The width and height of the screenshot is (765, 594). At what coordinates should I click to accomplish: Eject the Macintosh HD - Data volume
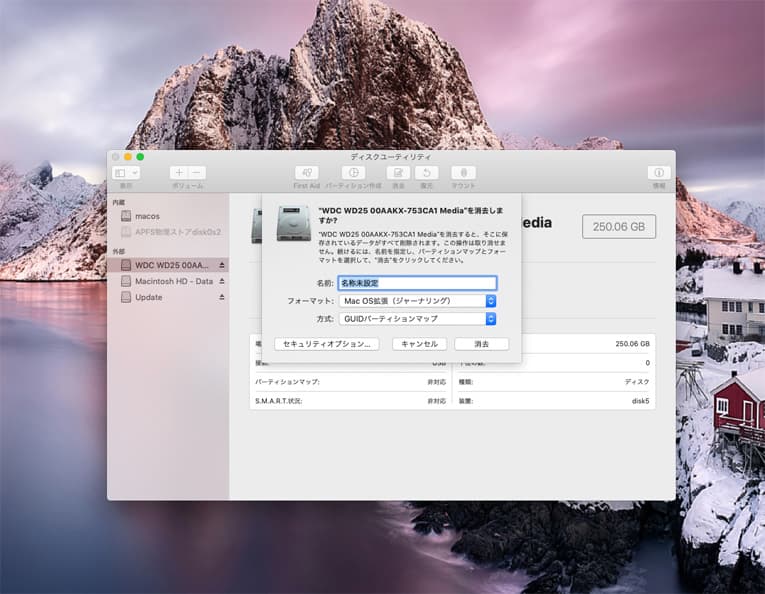click(221, 281)
